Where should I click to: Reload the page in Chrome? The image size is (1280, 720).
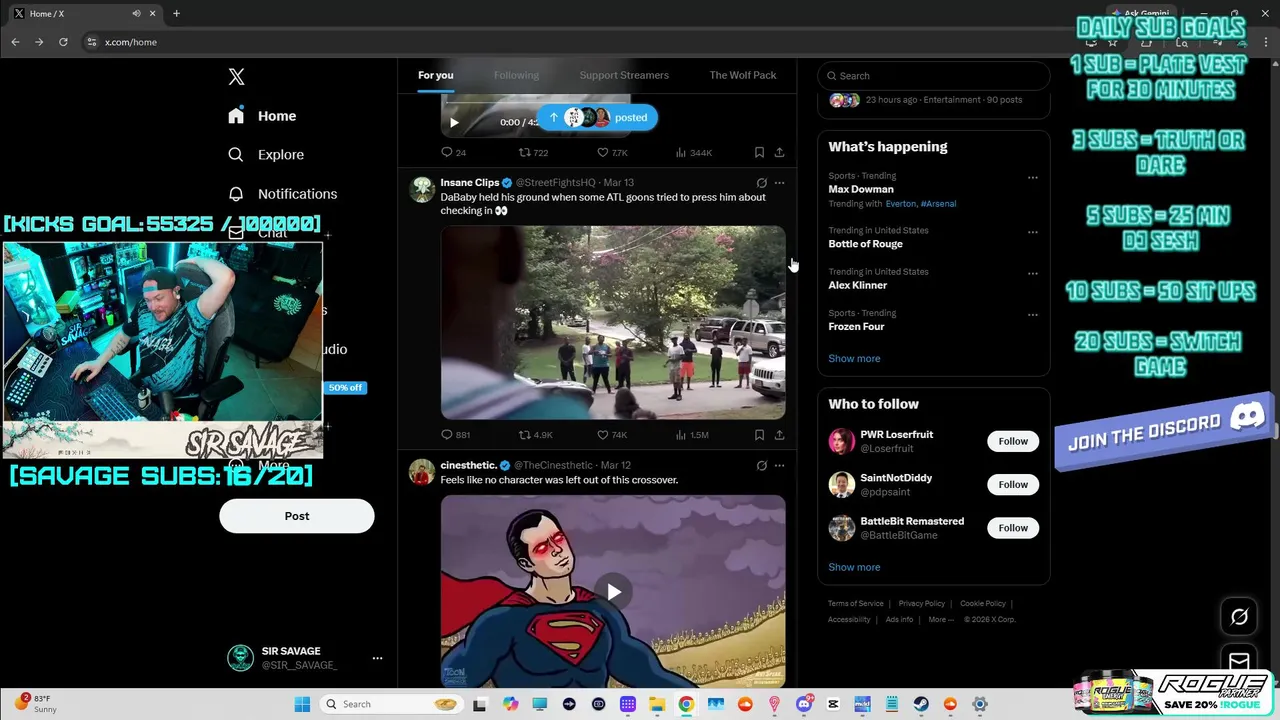pos(63,42)
